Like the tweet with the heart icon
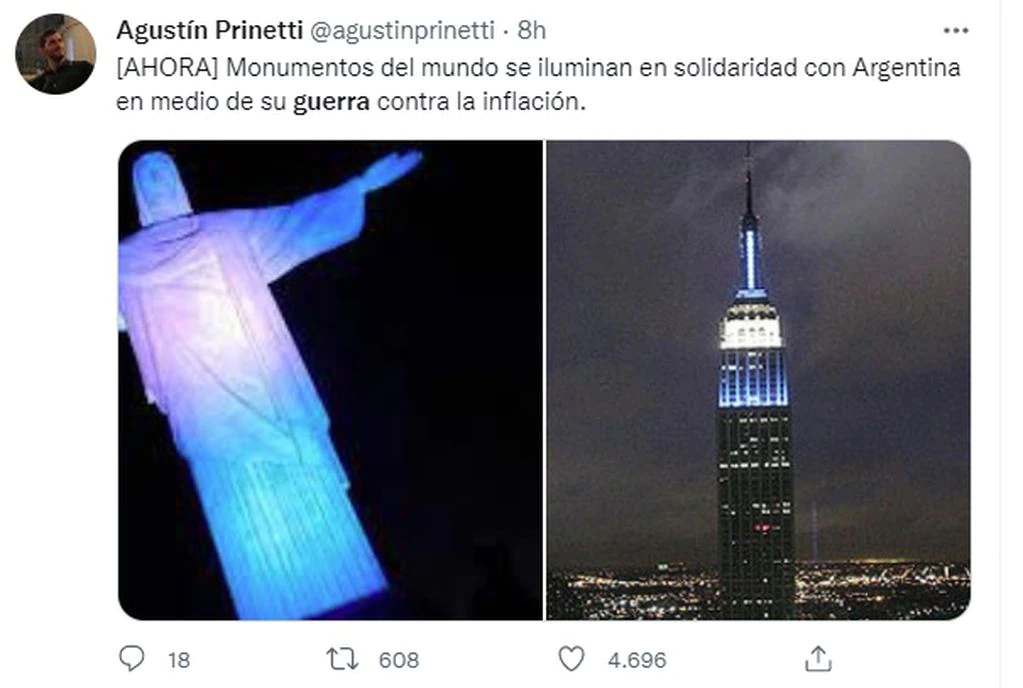The width and height of the screenshot is (1023, 688). pyautogui.click(x=572, y=659)
